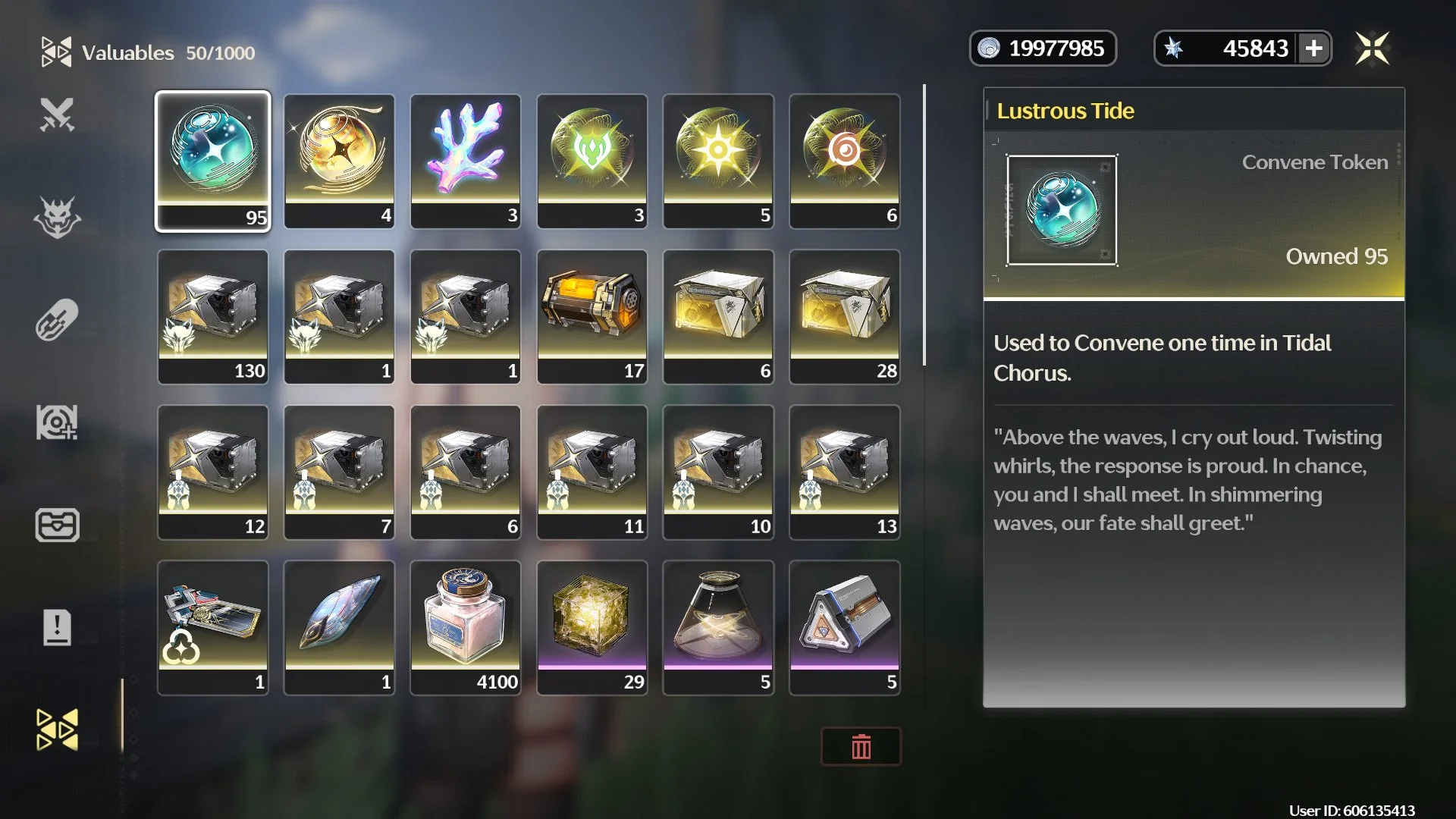Open the Weapons category with crossed swords icon

[57, 115]
